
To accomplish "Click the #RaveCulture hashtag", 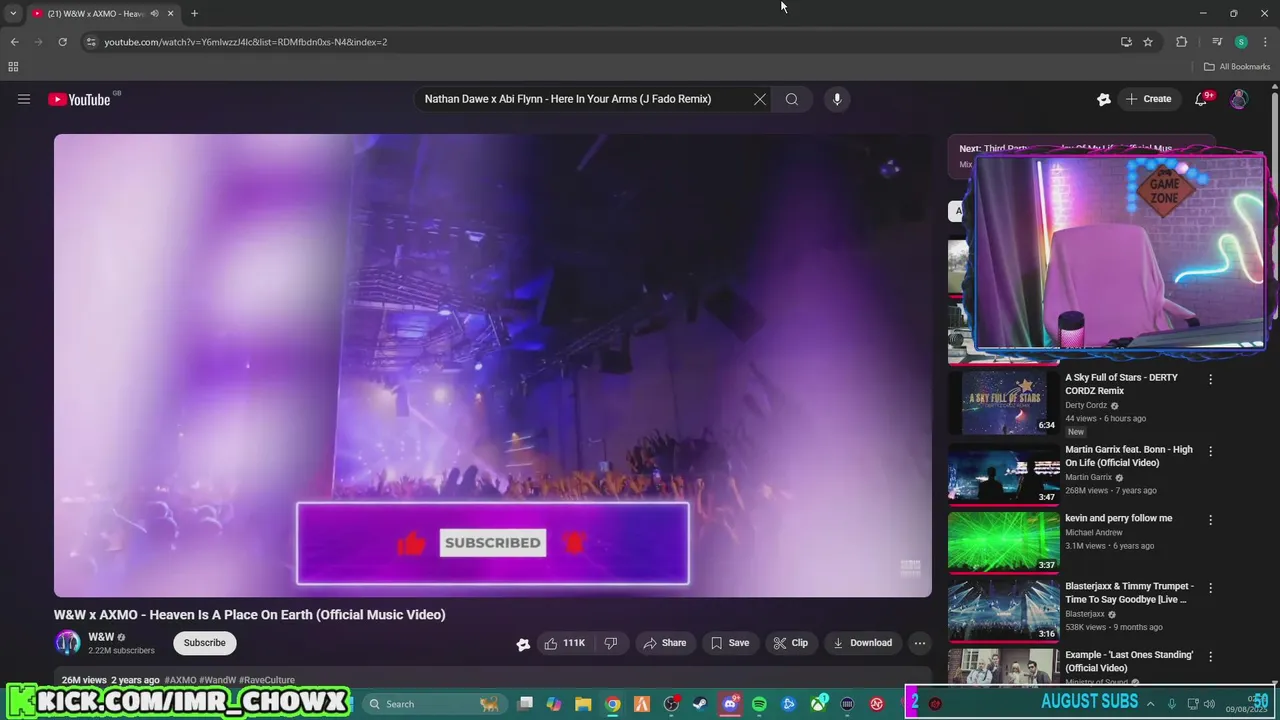I will click(x=267, y=680).
